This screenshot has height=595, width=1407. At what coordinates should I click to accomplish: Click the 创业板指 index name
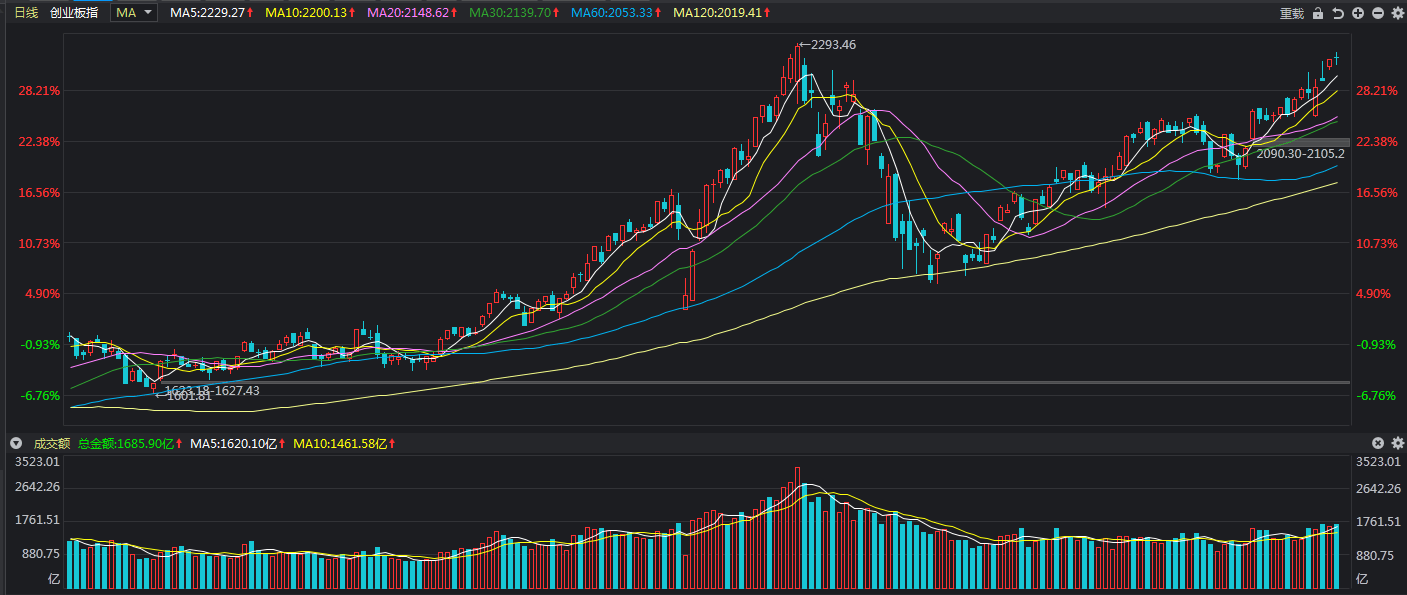click(x=74, y=13)
